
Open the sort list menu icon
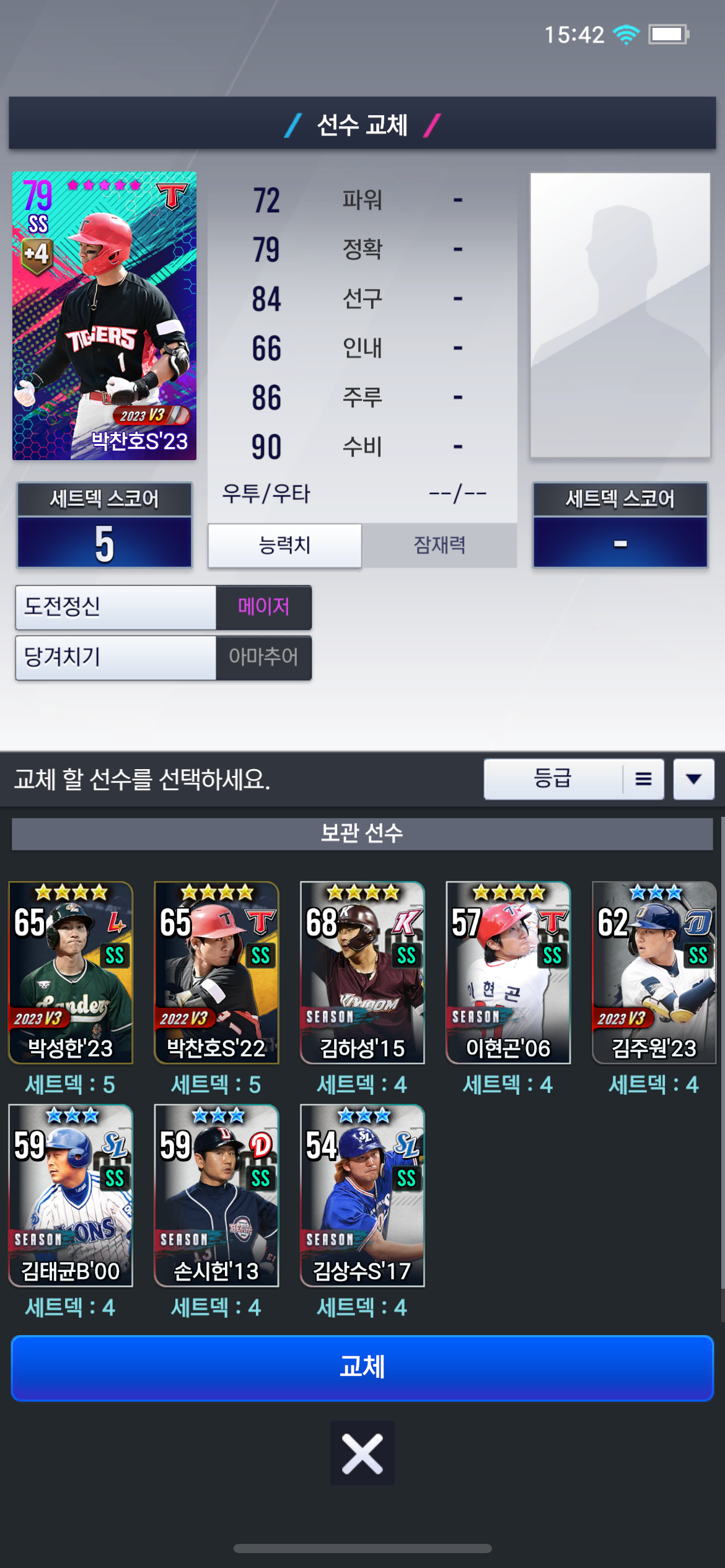(x=643, y=779)
